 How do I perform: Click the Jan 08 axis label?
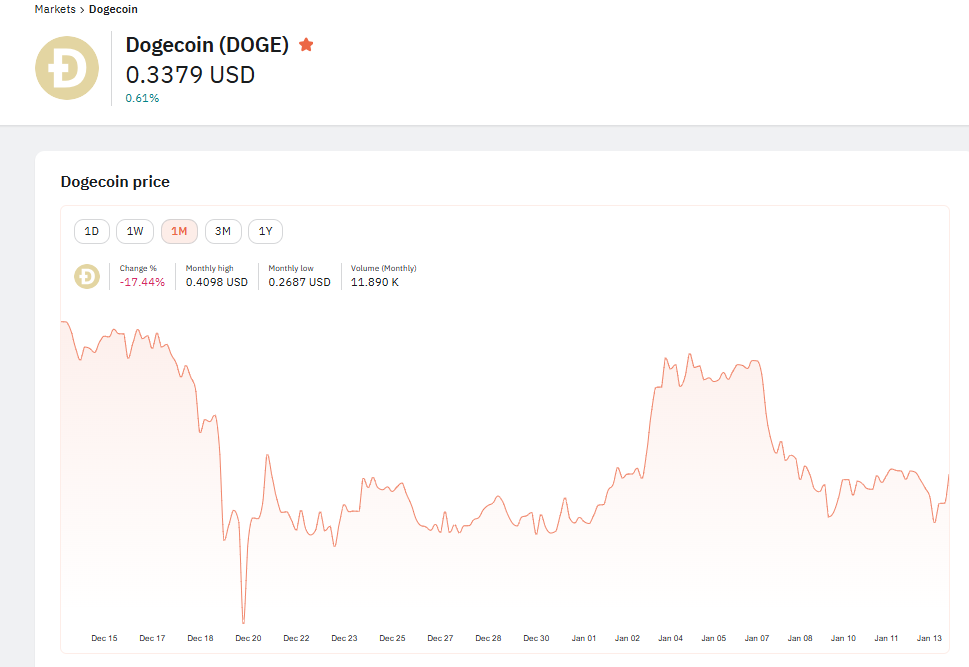800,638
